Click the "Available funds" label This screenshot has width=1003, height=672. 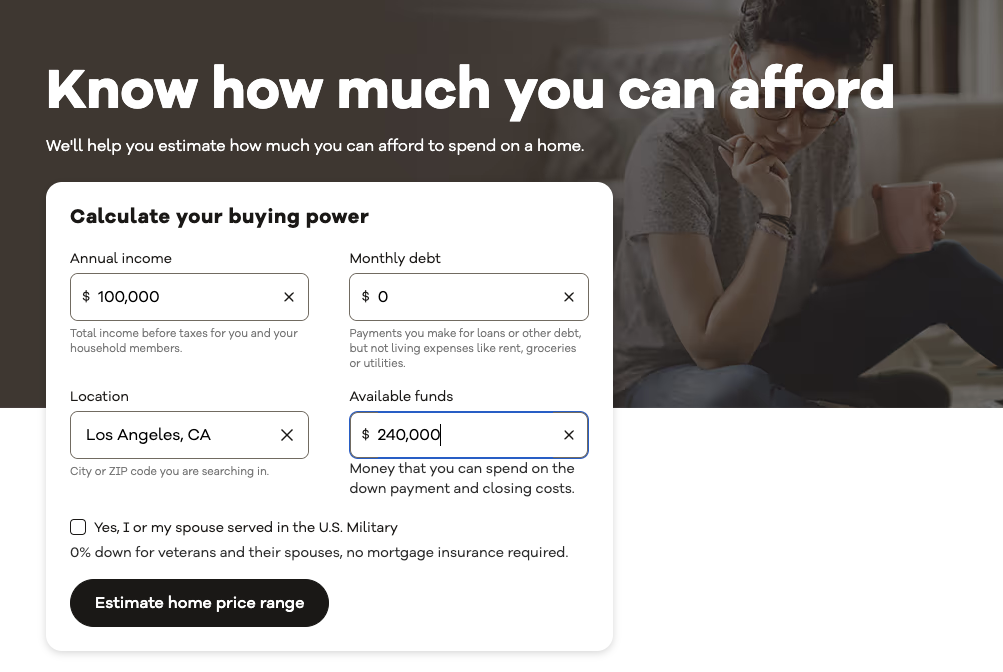point(401,396)
